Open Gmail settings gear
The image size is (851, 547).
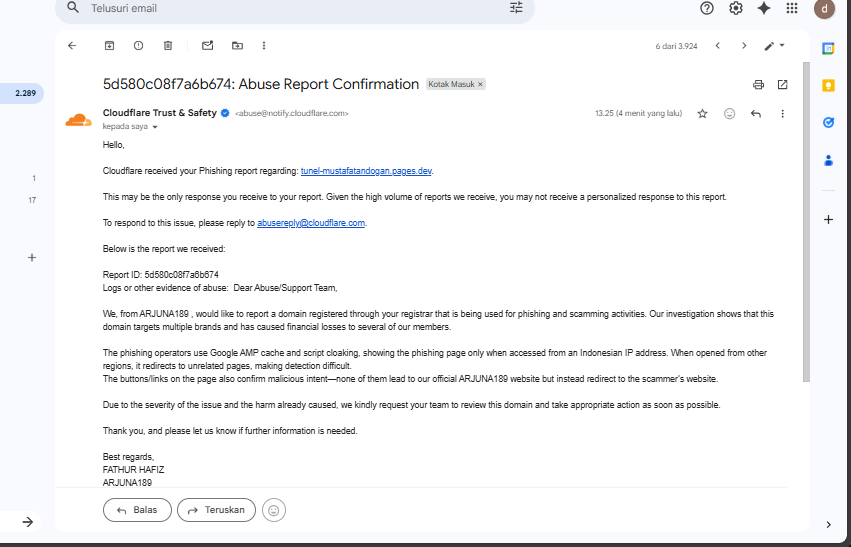pyautogui.click(x=735, y=8)
